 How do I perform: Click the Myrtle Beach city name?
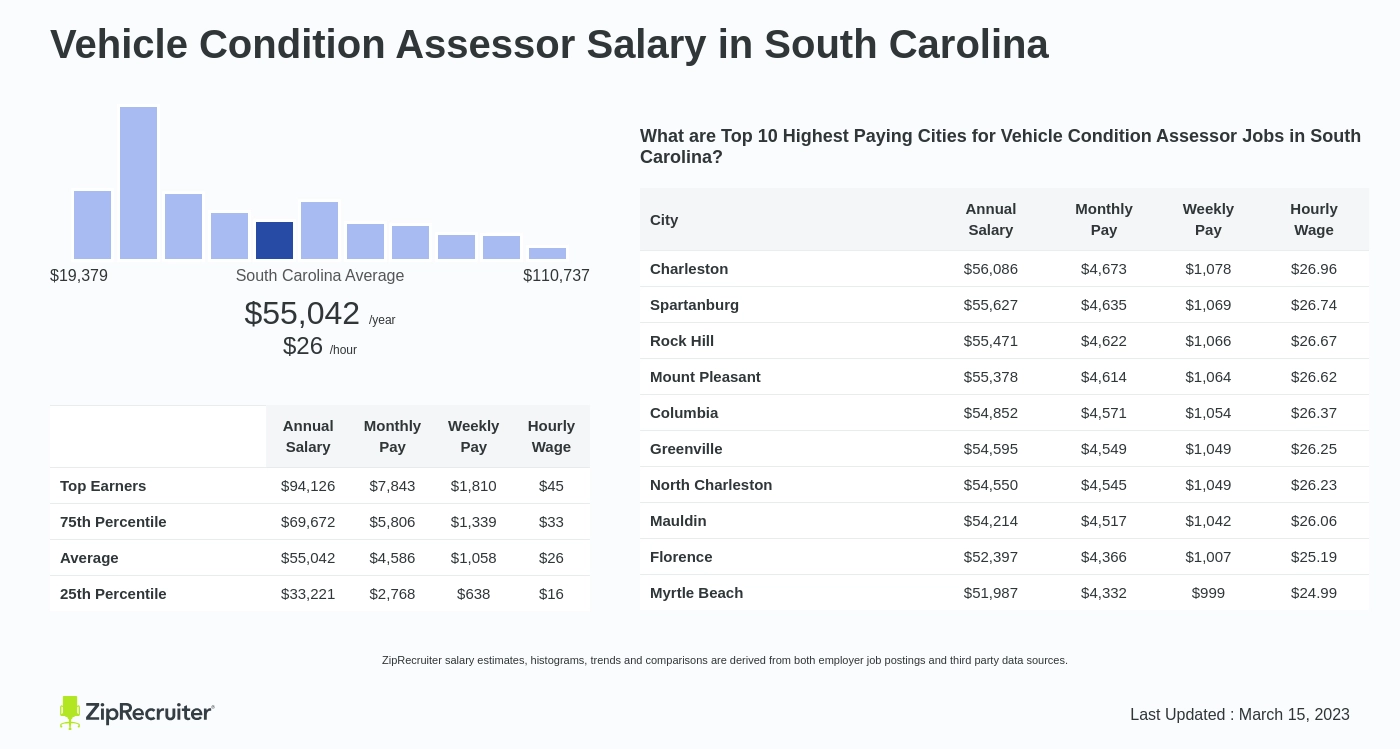click(x=697, y=593)
